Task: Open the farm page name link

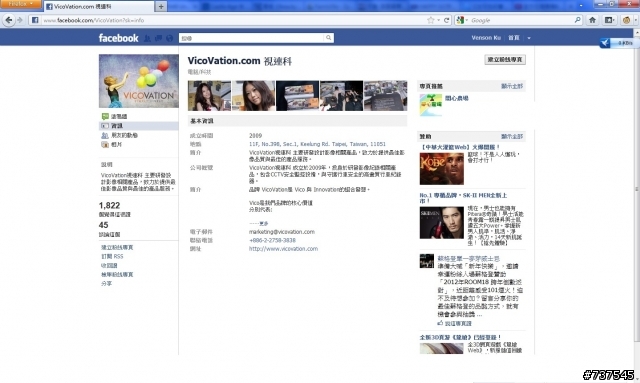Action: (x=456, y=98)
